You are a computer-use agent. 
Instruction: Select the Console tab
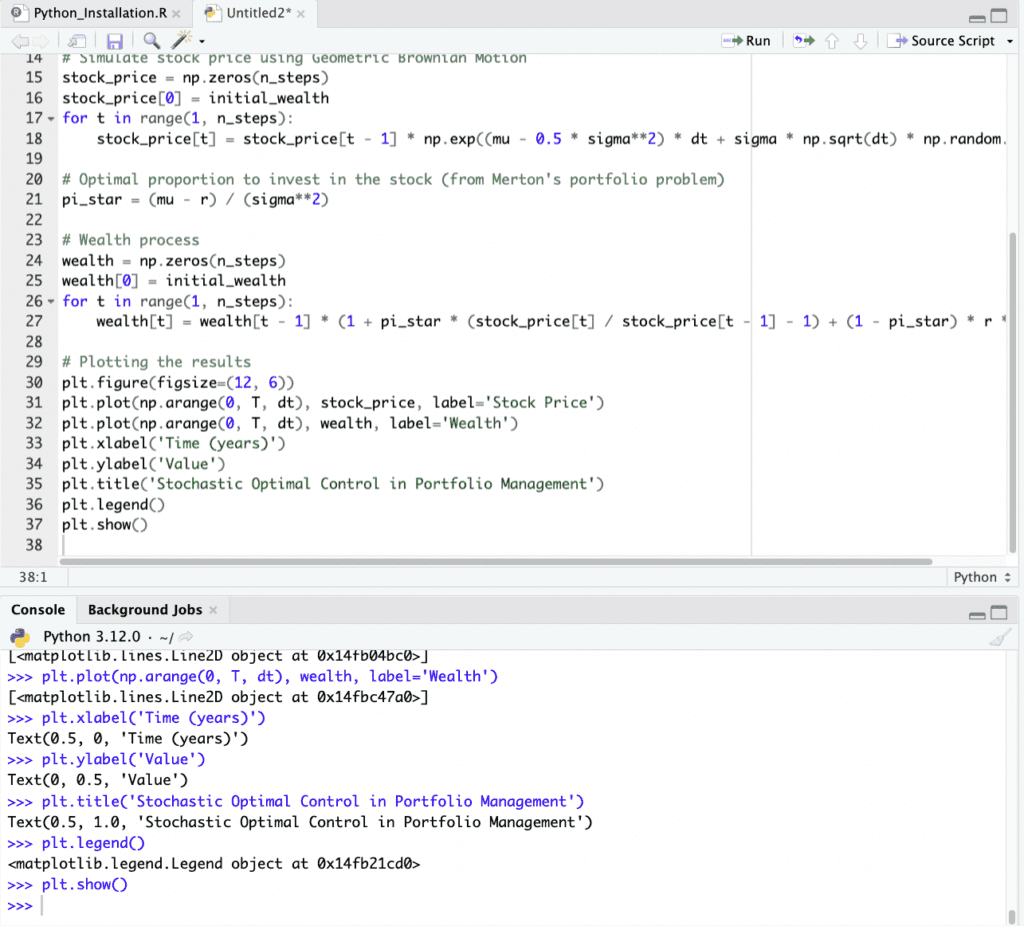(38, 610)
